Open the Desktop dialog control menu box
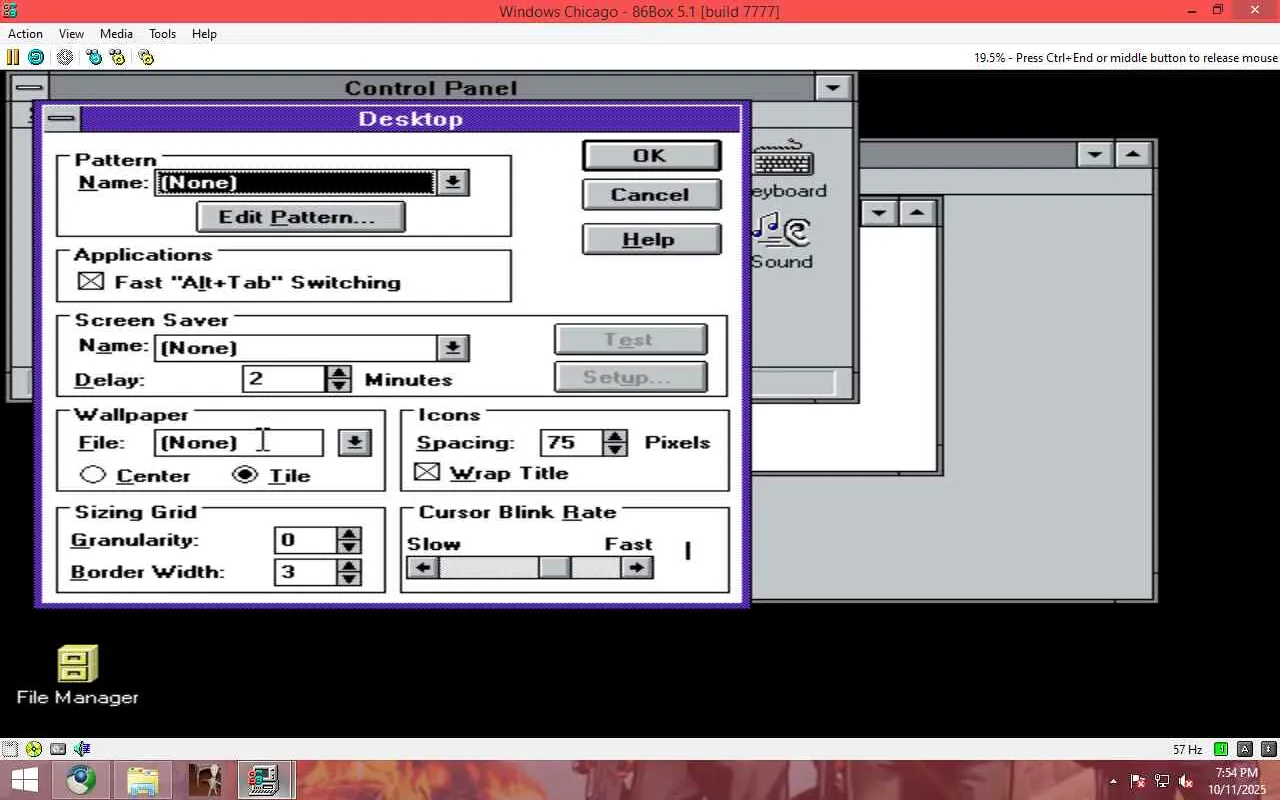 61,119
